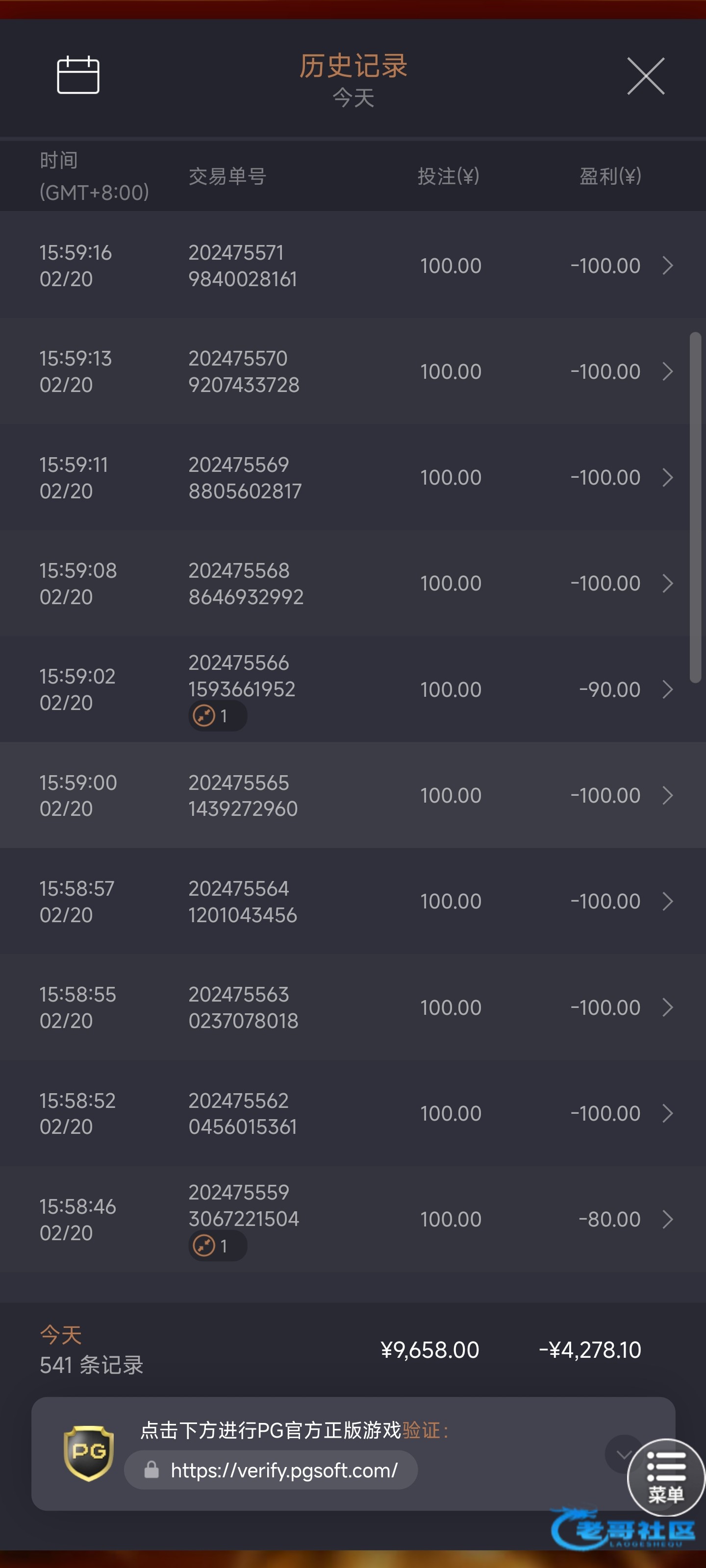The height and width of the screenshot is (1568, 706).
Task: Expand details of the 15:59:08 record
Action: [x=668, y=583]
